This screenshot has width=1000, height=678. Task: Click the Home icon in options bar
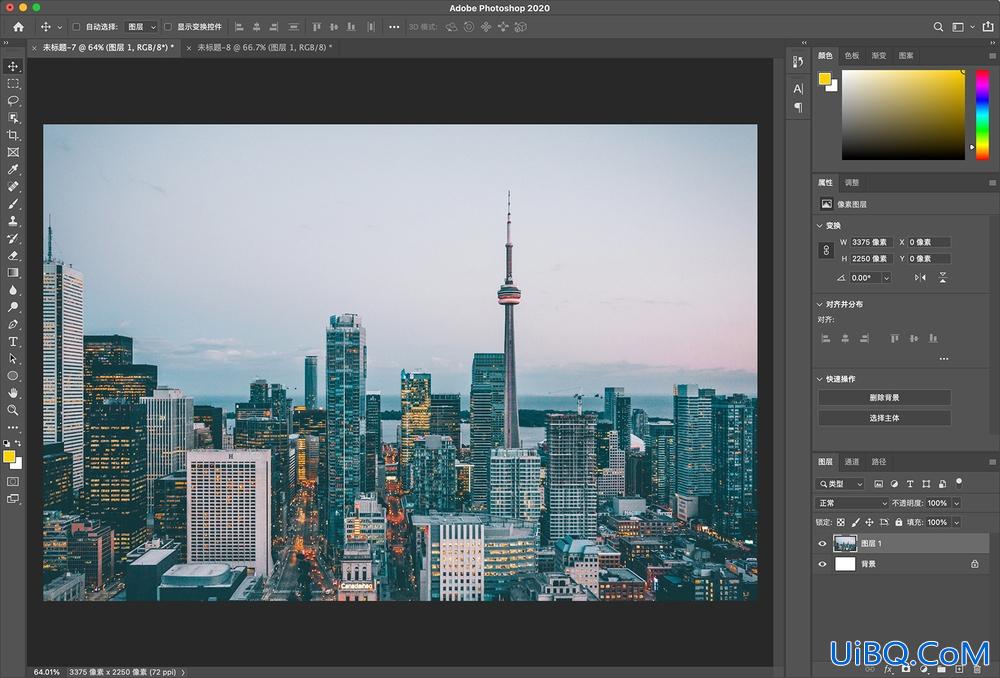(18, 27)
